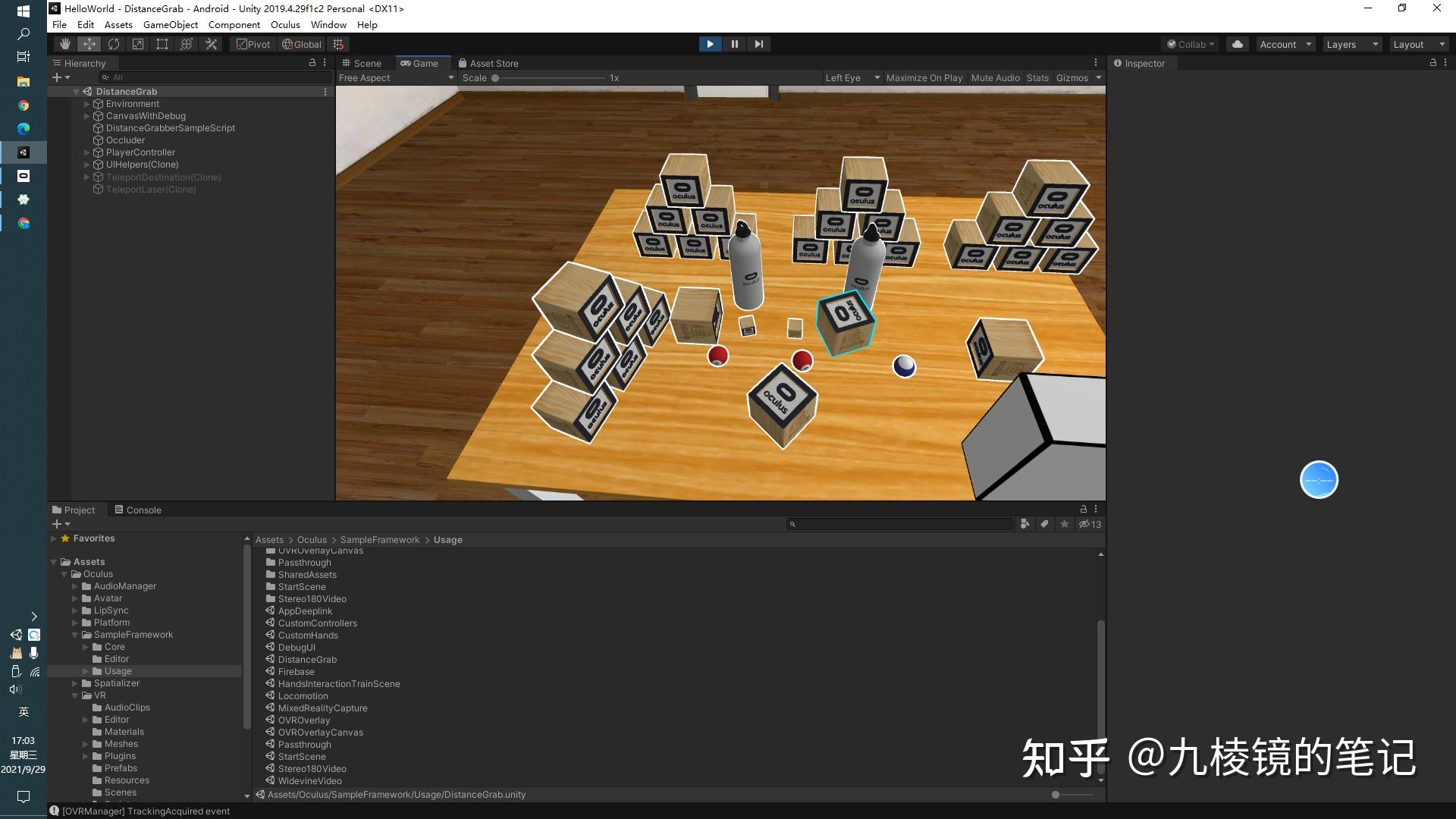Expand Favorites in Project panel
This screenshot has height=819, width=1456.
coord(54,538)
